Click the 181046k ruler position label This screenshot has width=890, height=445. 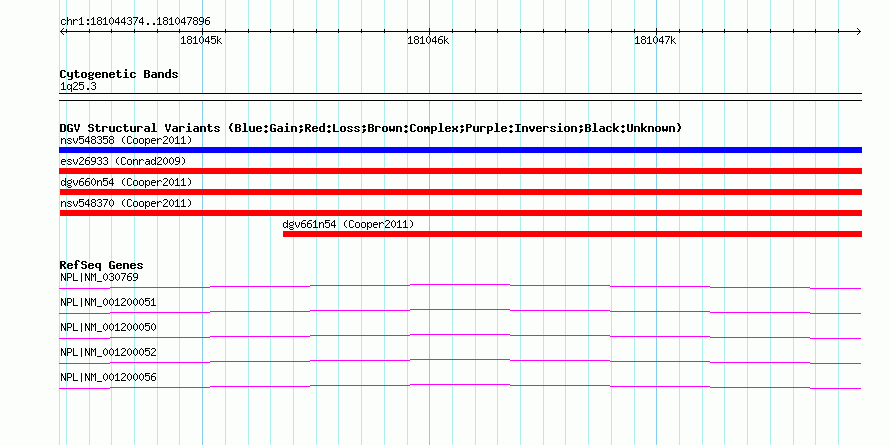click(x=429, y=41)
